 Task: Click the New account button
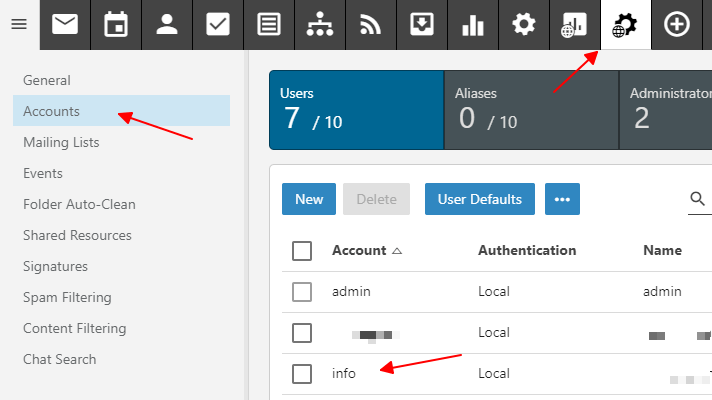click(309, 199)
